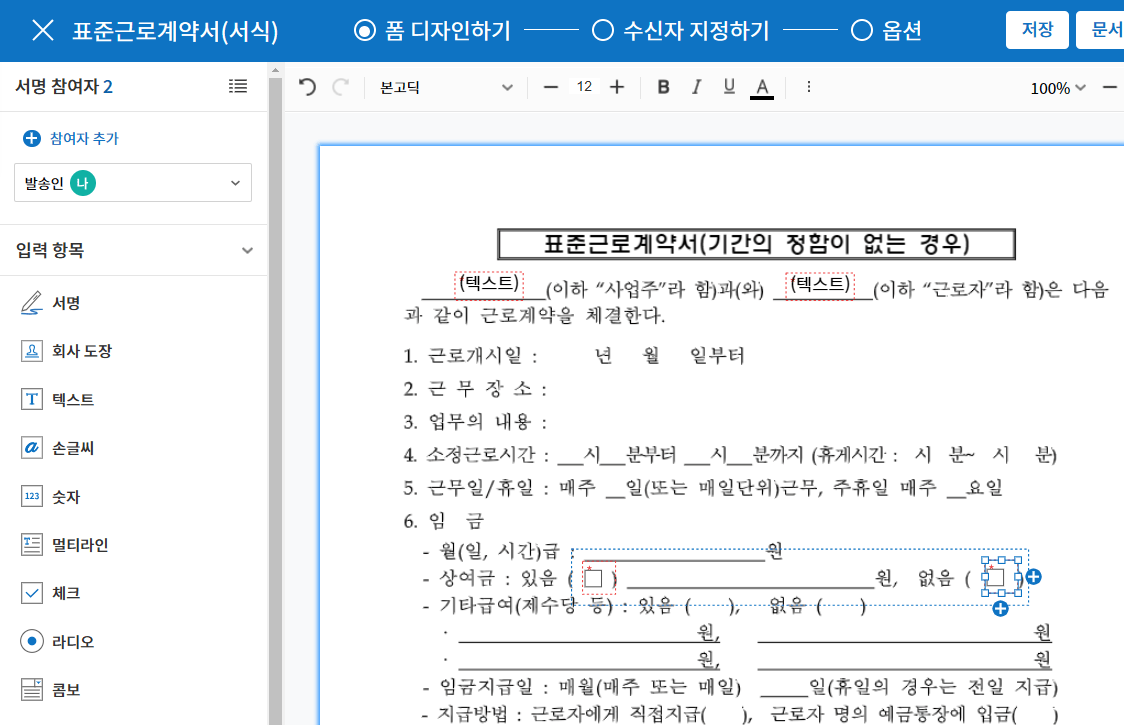Click the redo arrow icon
The image size is (1124, 725).
pyautogui.click(x=341, y=87)
